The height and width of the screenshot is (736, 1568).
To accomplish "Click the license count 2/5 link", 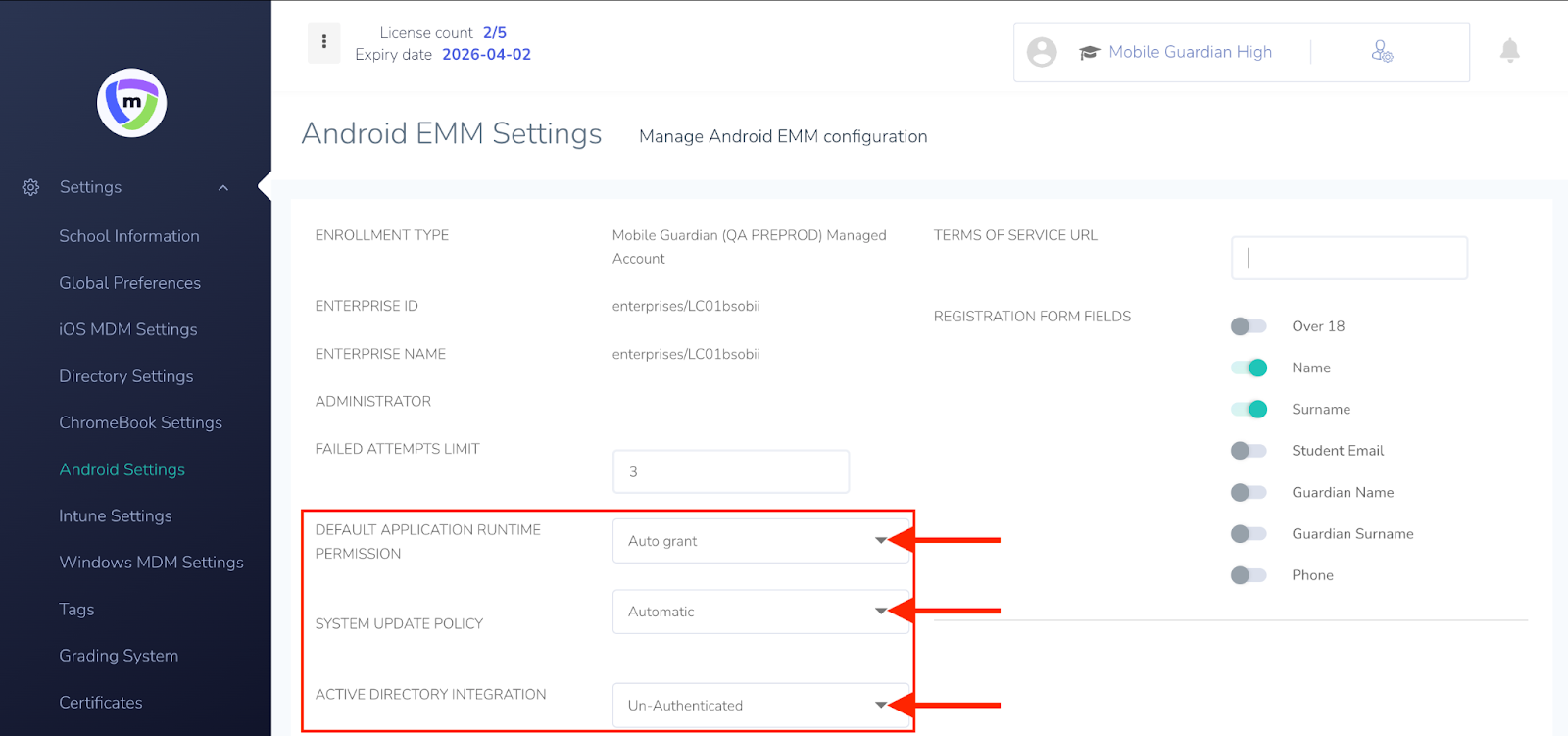I will [494, 32].
